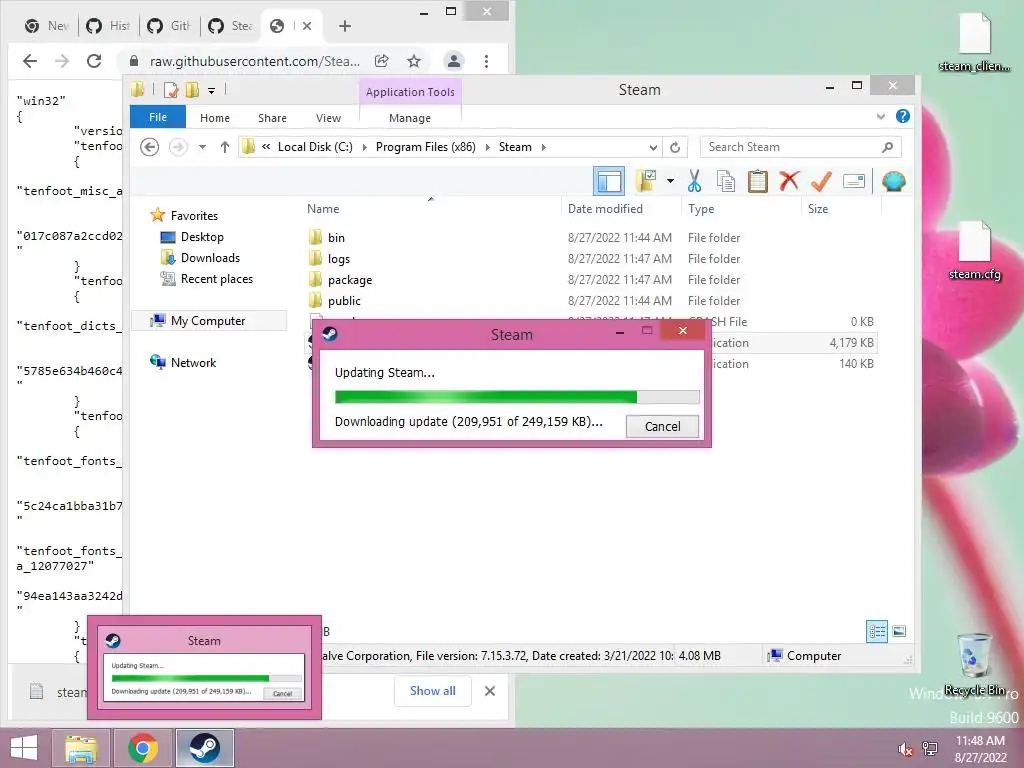The height and width of the screenshot is (768, 1024).
Task: Open the address bar history dropdown
Action: click(x=653, y=147)
